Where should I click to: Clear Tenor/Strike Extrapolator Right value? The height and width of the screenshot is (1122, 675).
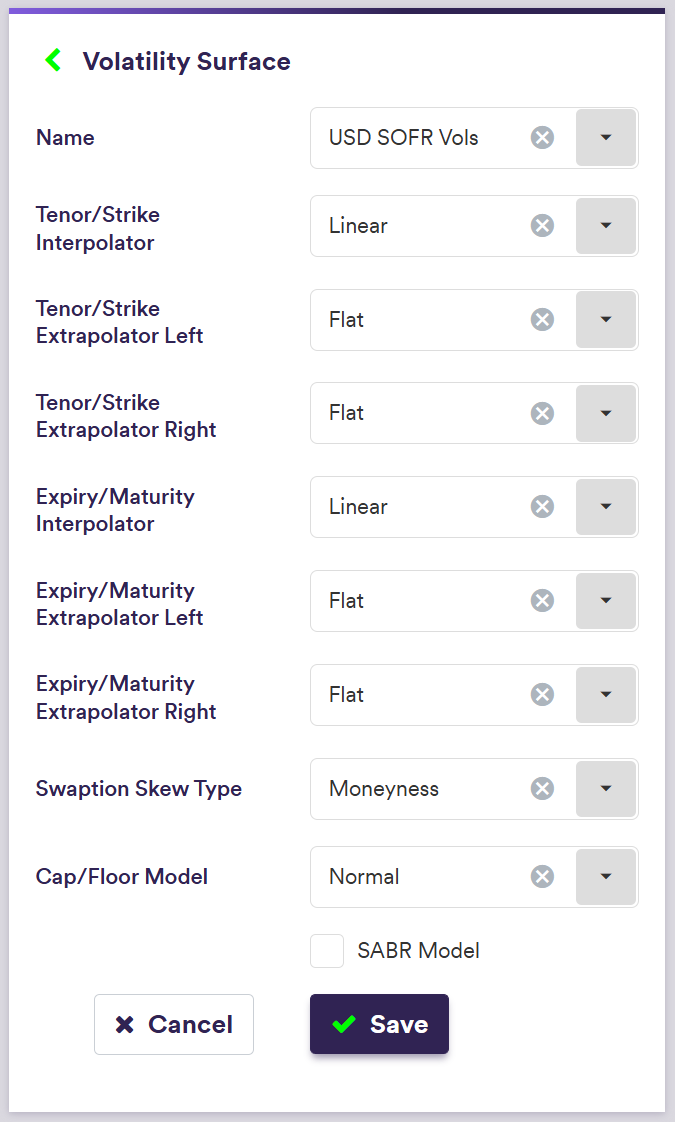(x=542, y=413)
